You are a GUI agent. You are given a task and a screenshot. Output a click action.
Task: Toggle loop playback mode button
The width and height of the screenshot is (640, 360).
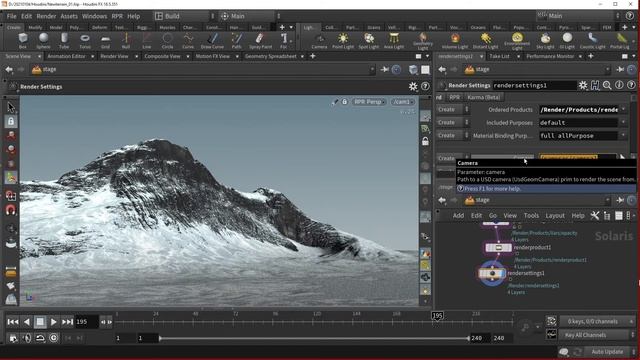(40, 338)
